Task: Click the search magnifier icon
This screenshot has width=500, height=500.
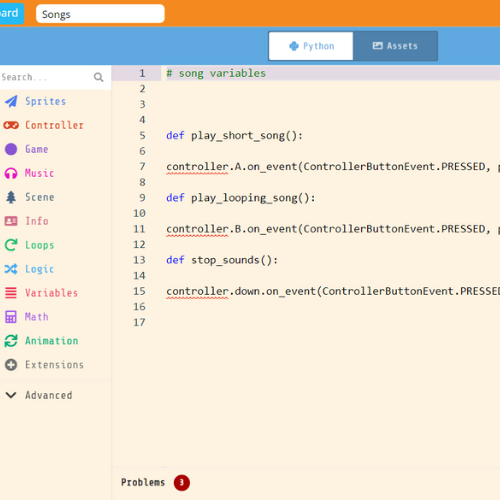Action: pyautogui.click(x=98, y=77)
